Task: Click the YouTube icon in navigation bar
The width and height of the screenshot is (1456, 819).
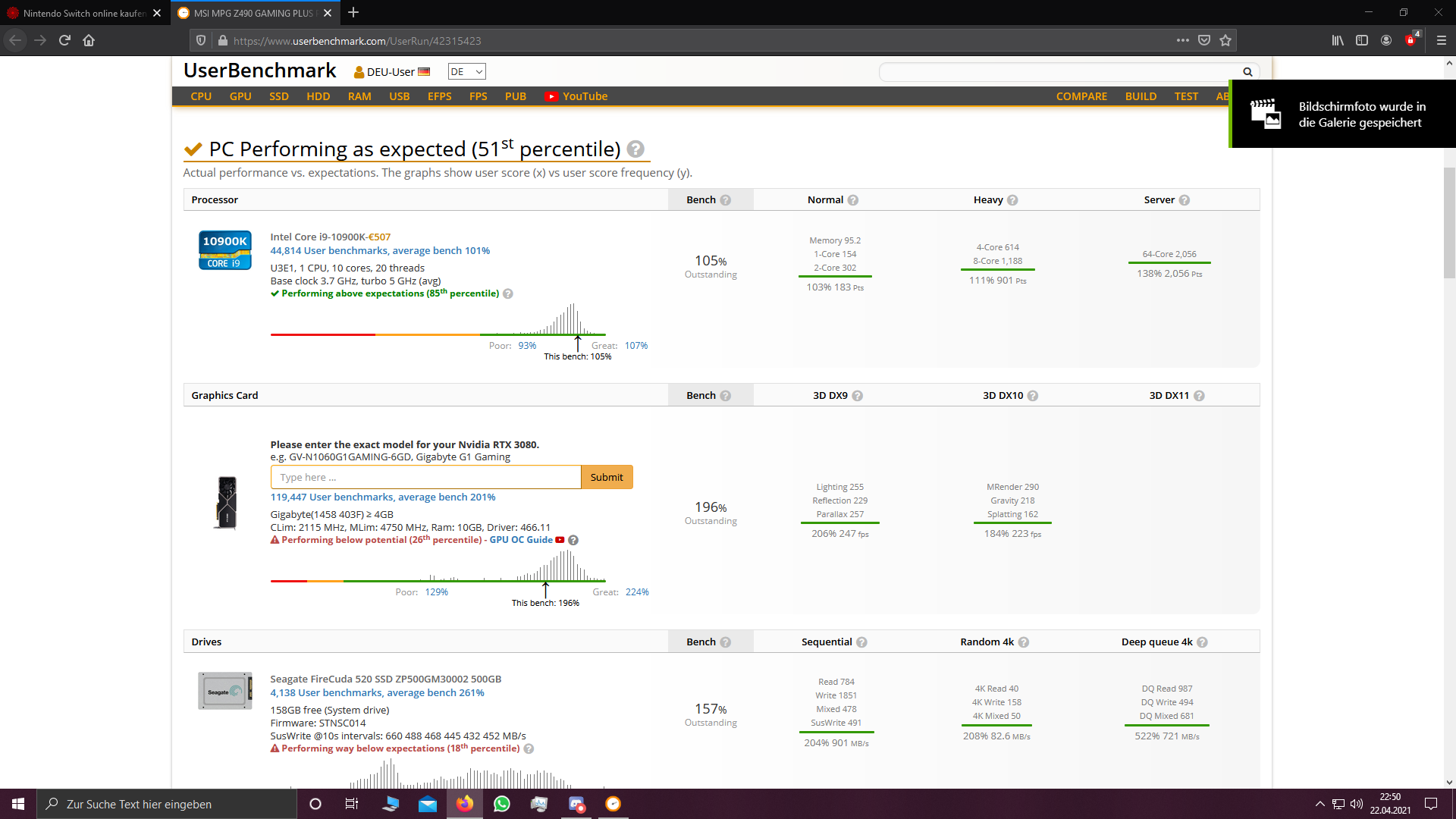Action: tap(551, 96)
